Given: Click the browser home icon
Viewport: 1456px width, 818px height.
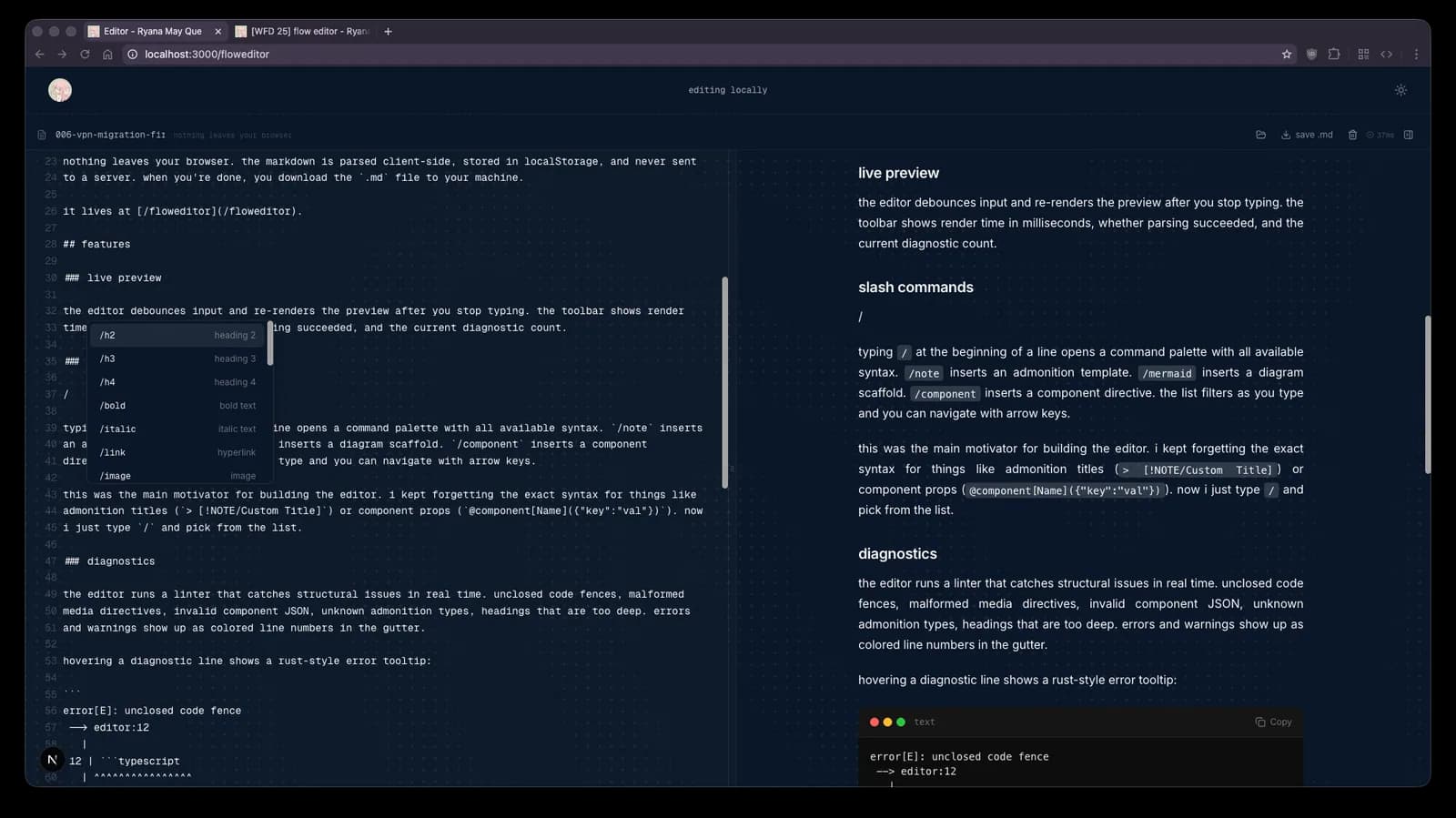Looking at the screenshot, I should 107,55.
